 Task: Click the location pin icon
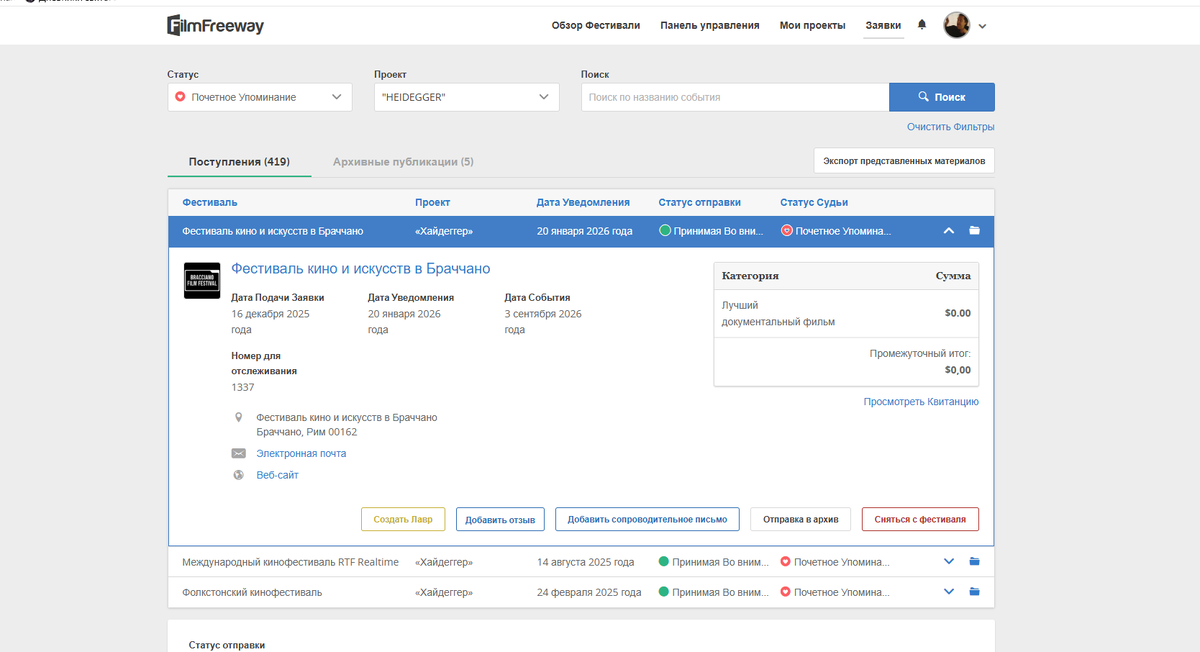[x=238, y=418]
